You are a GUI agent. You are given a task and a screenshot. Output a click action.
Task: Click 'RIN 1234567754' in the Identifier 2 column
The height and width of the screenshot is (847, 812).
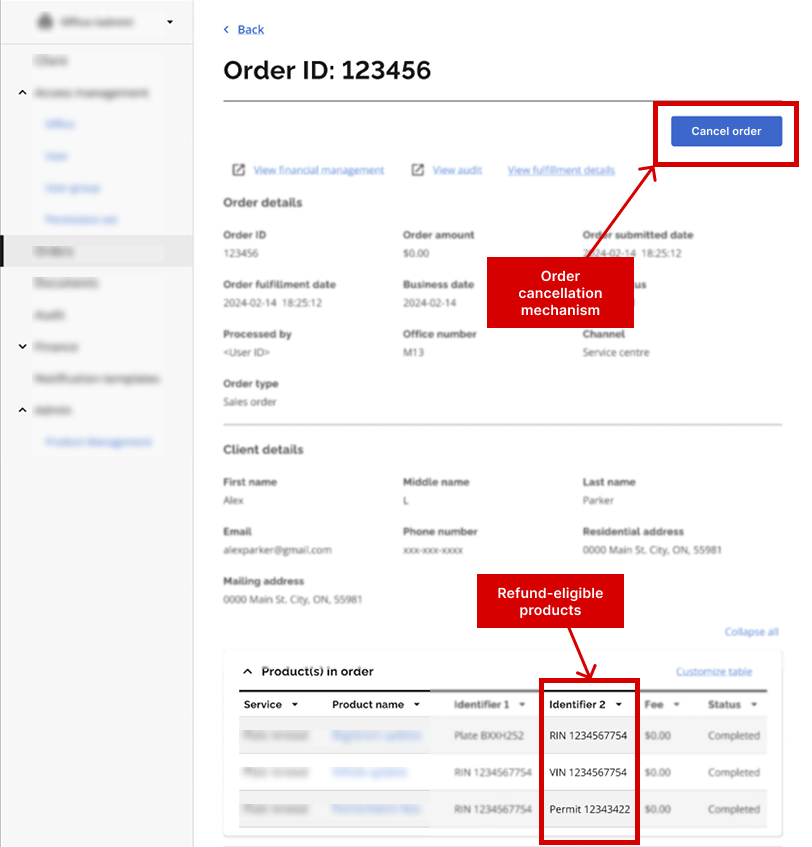(x=588, y=735)
